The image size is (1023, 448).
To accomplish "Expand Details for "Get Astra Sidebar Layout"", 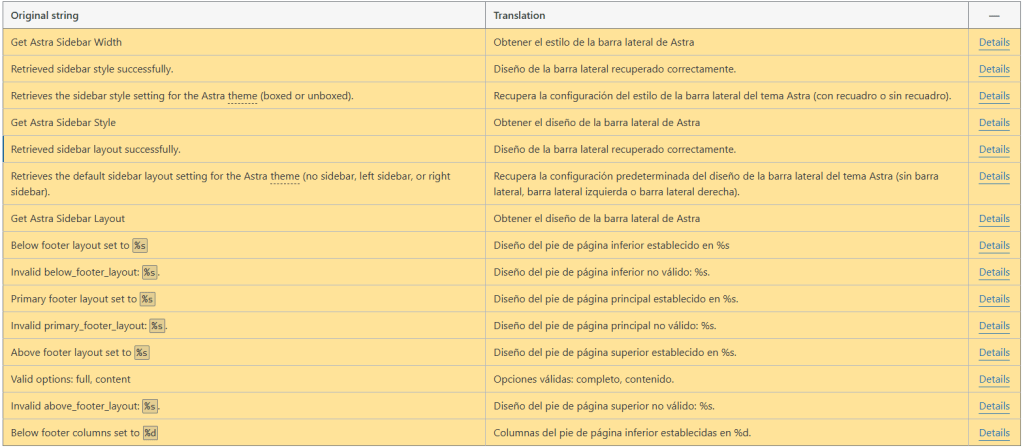I will 993,218.
